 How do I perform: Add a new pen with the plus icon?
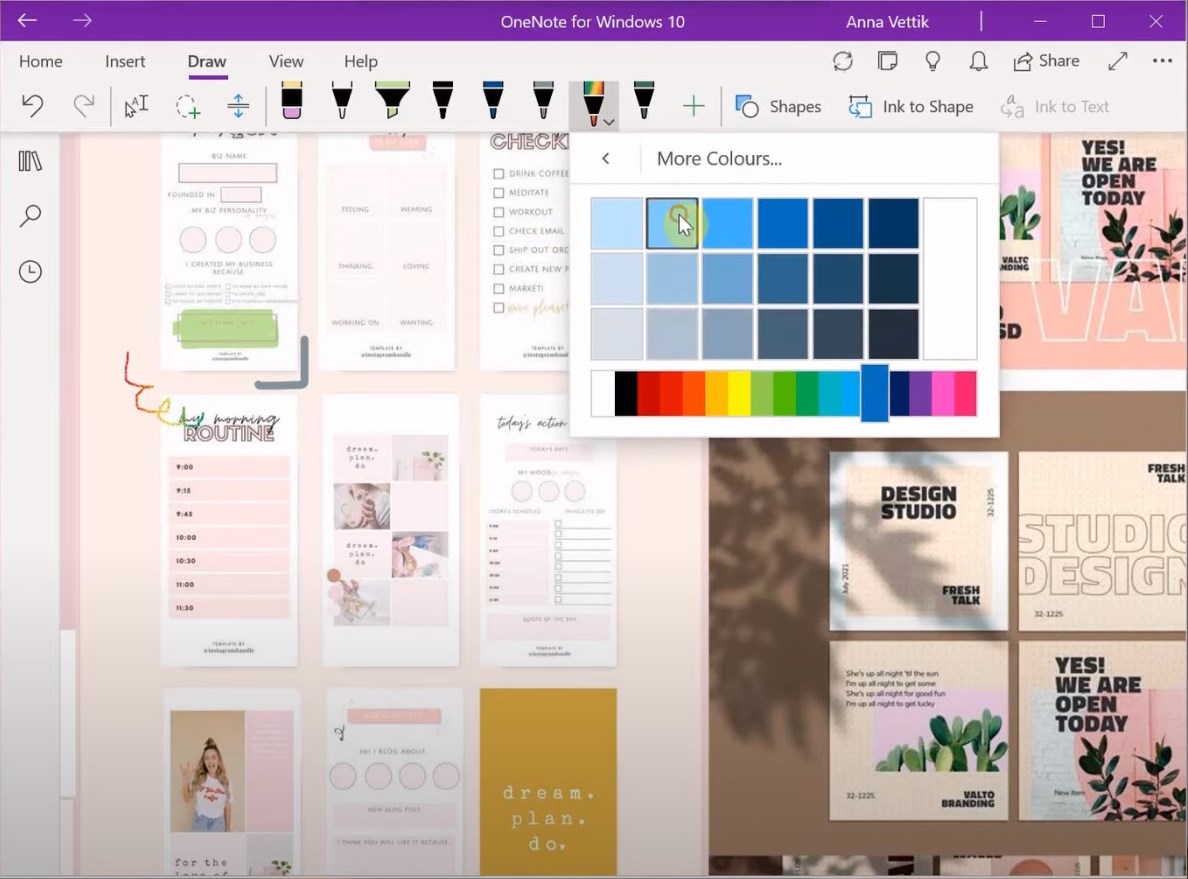point(693,106)
